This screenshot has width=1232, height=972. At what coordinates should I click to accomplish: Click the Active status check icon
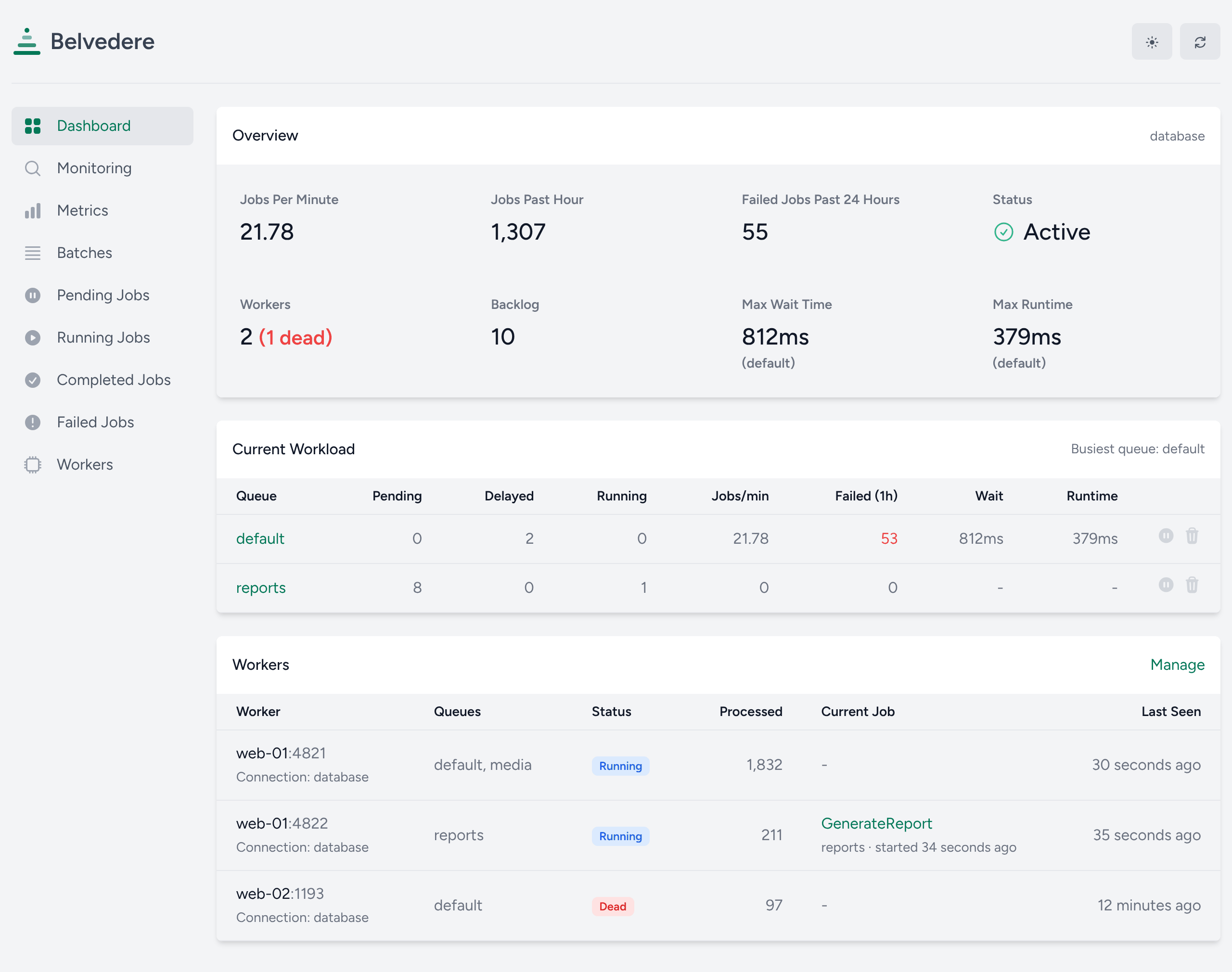[x=1003, y=232]
